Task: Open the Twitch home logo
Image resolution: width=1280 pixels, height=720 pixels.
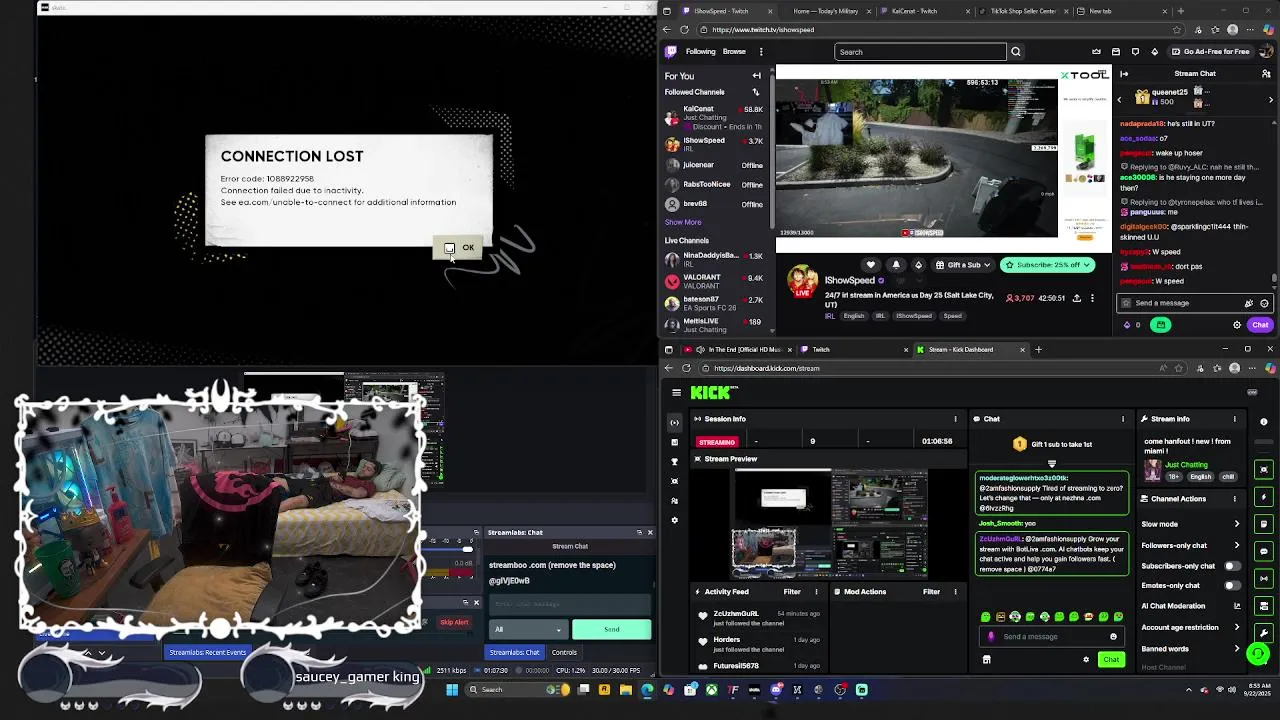Action: pos(671,52)
